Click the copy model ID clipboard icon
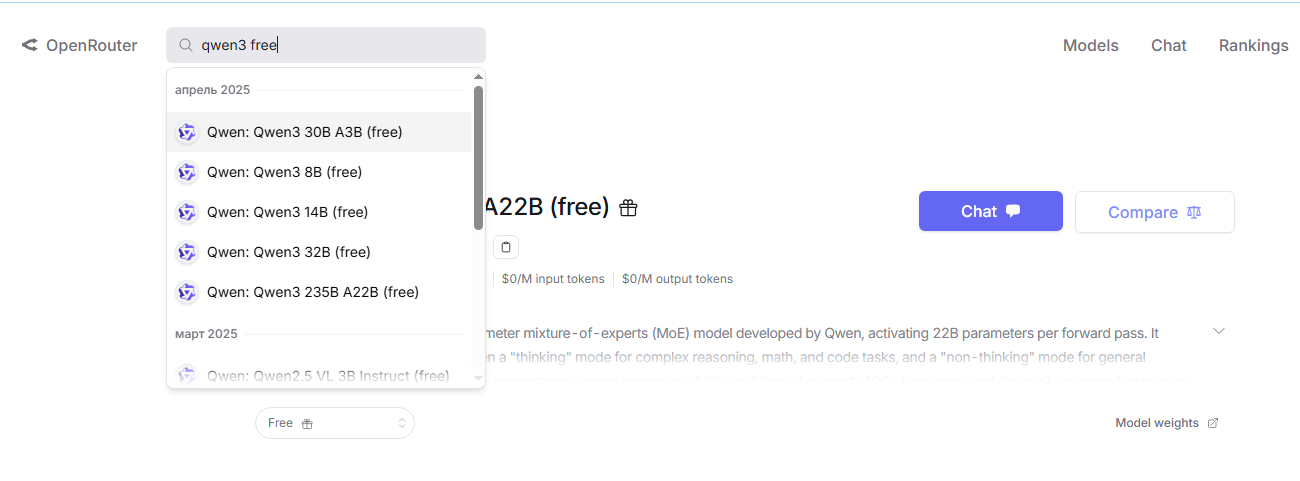1300x481 pixels. tap(506, 247)
